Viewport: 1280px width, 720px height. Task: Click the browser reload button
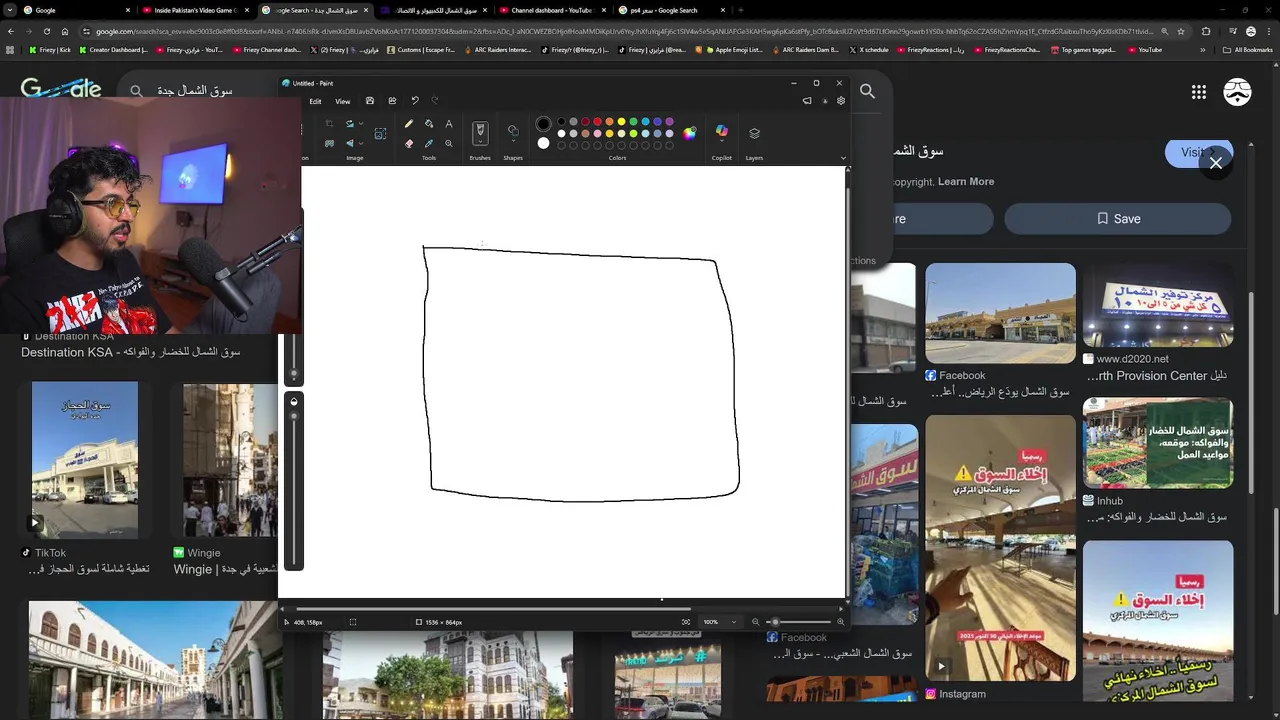[x=47, y=31]
